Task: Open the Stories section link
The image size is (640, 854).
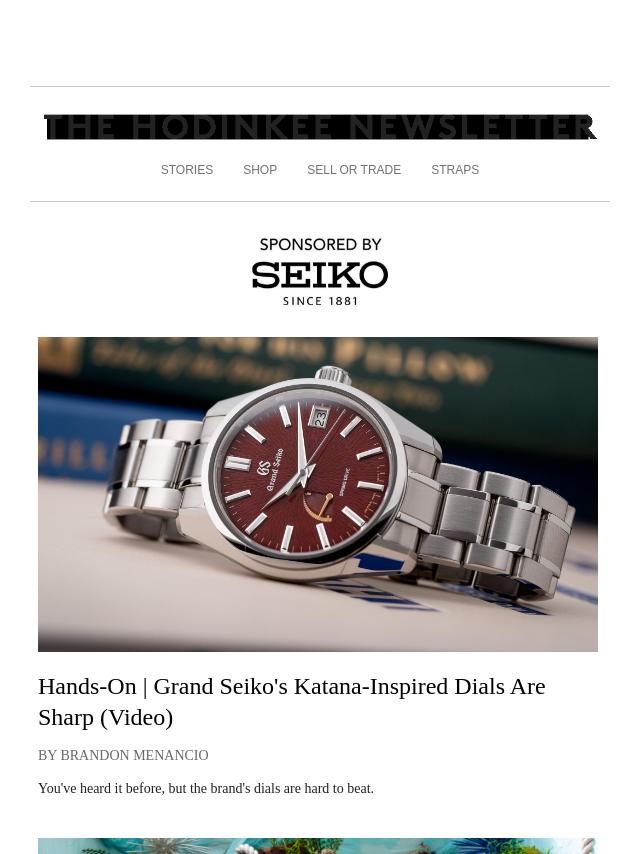Action: pyautogui.click(x=187, y=170)
